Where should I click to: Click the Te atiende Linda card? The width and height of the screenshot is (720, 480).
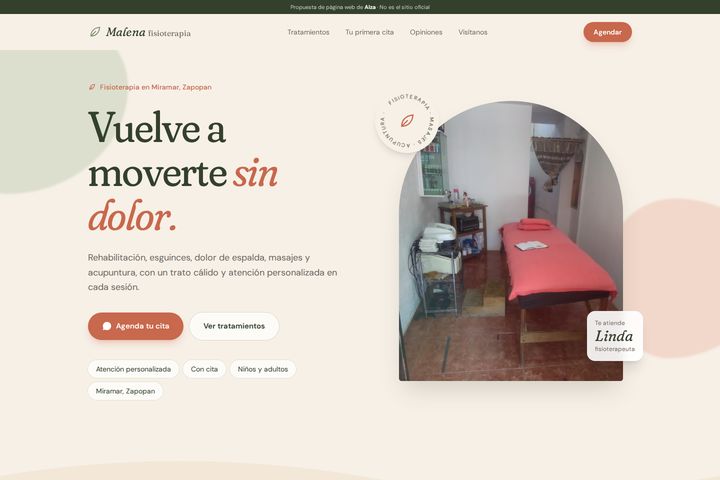[615, 336]
